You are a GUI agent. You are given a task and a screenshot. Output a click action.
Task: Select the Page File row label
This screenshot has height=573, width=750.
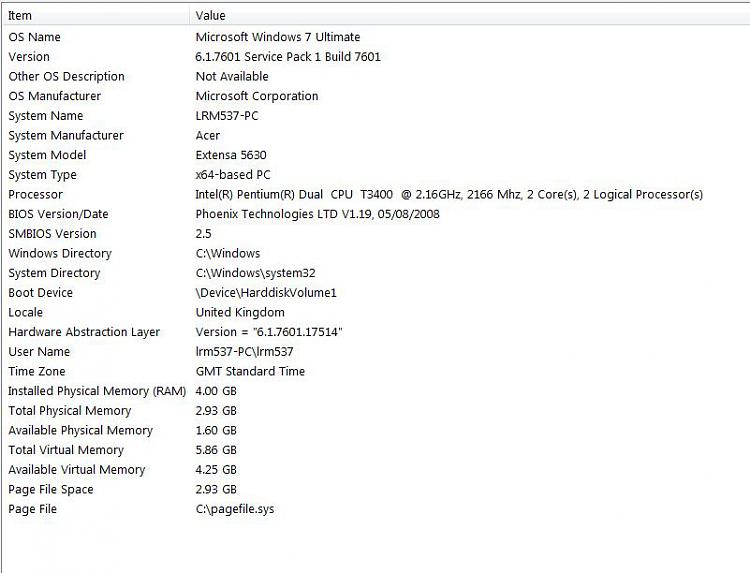tap(33, 509)
